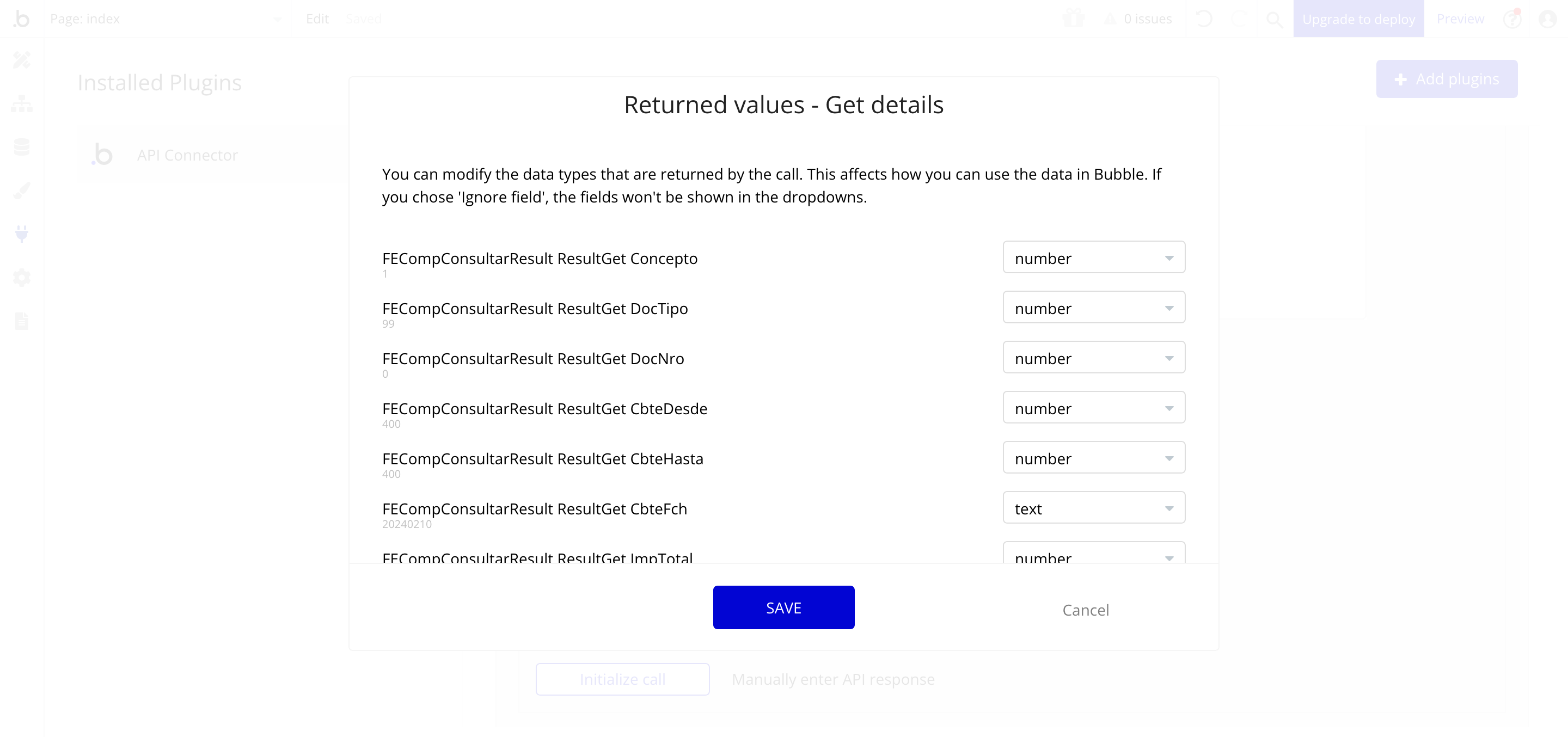Click the FECompConsultarResult ResultGet DocTipo label

(x=535, y=309)
